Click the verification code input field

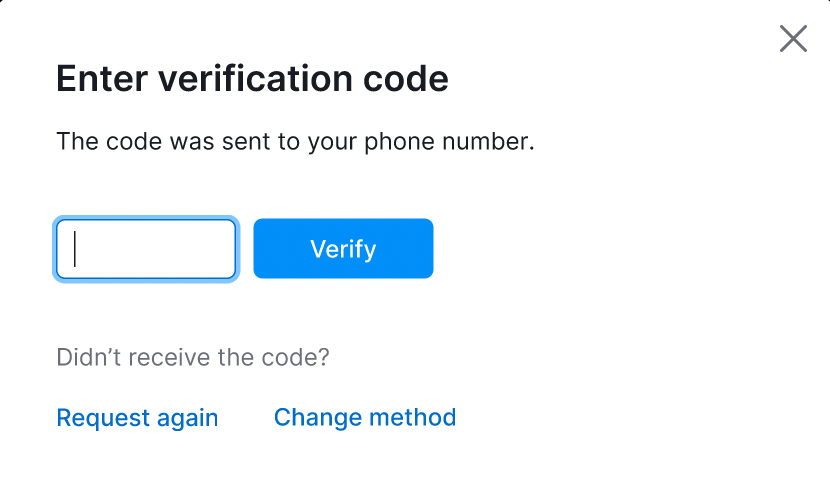tap(146, 249)
